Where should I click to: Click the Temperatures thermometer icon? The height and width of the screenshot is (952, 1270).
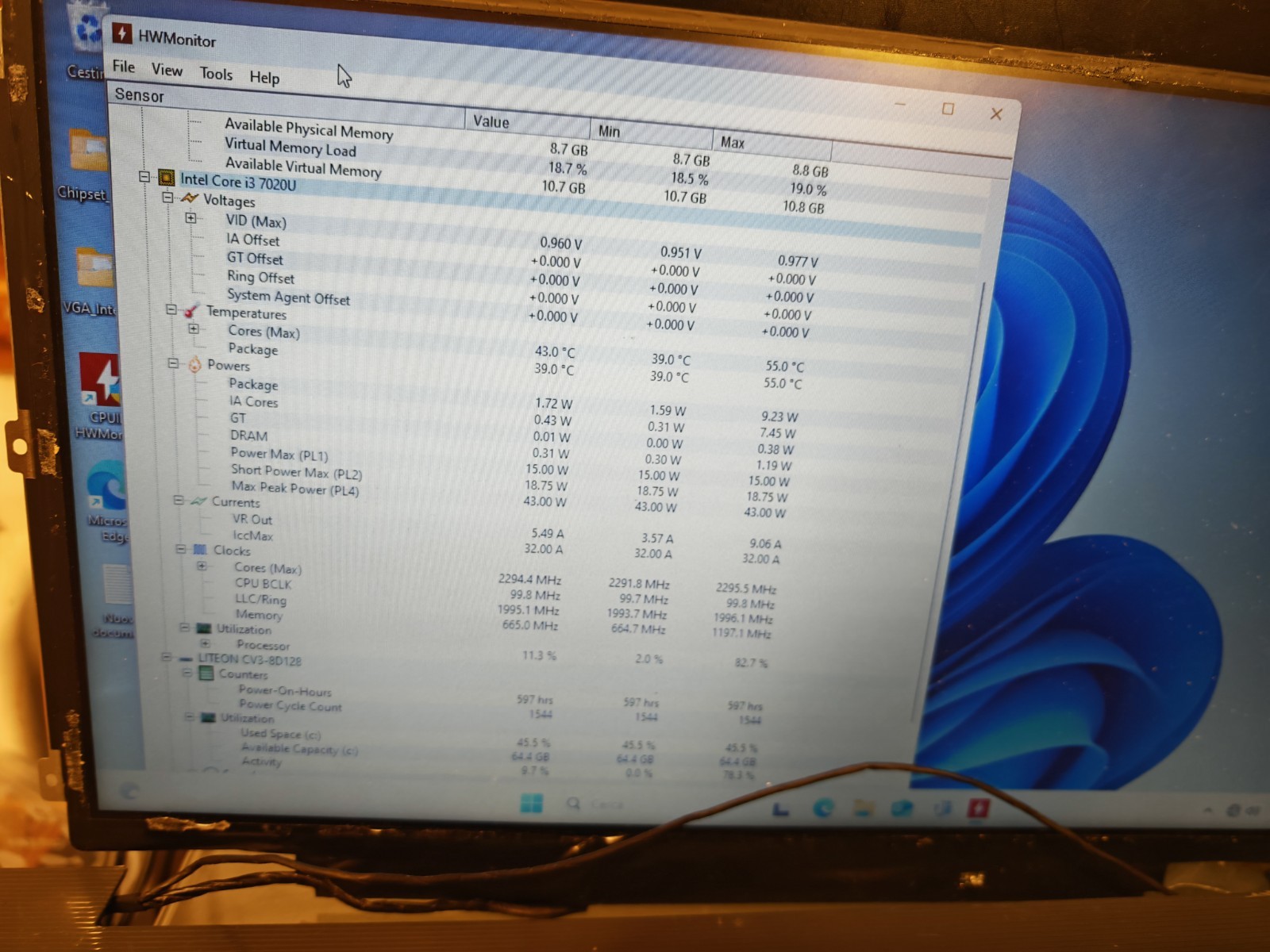point(191,310)
